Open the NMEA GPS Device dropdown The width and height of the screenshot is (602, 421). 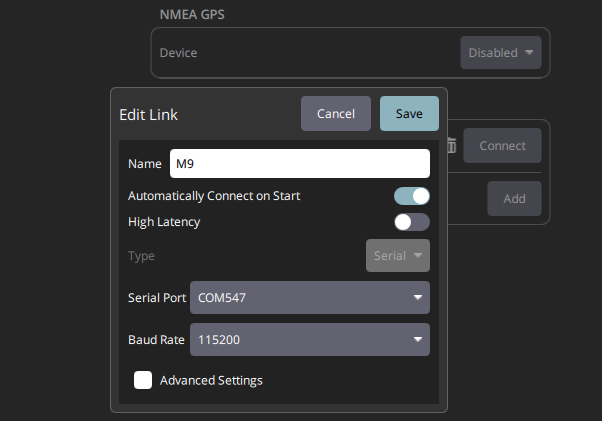pos(500,53)
